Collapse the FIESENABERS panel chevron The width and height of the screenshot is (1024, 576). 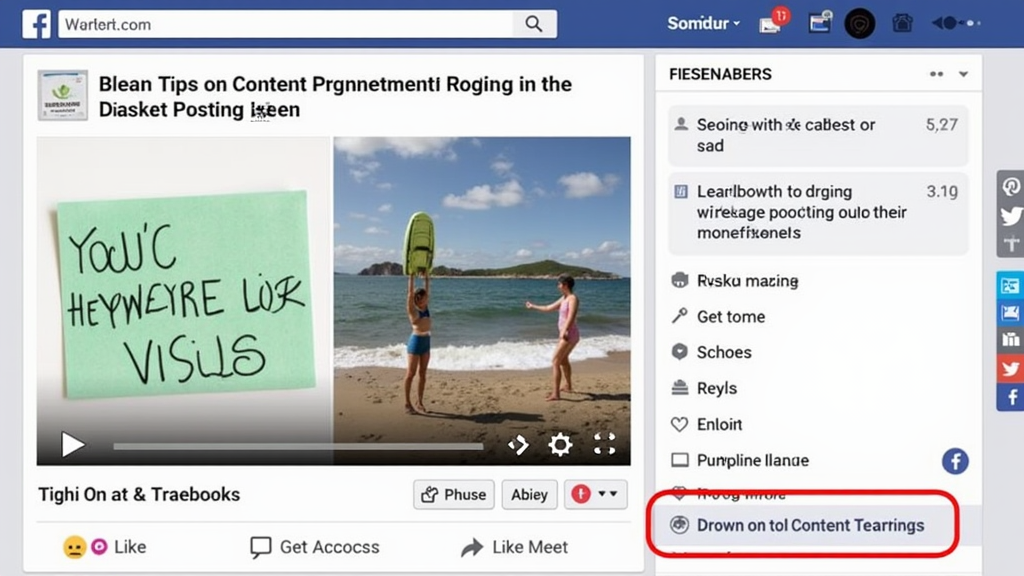pyautogui.click(x=963, y=74)
